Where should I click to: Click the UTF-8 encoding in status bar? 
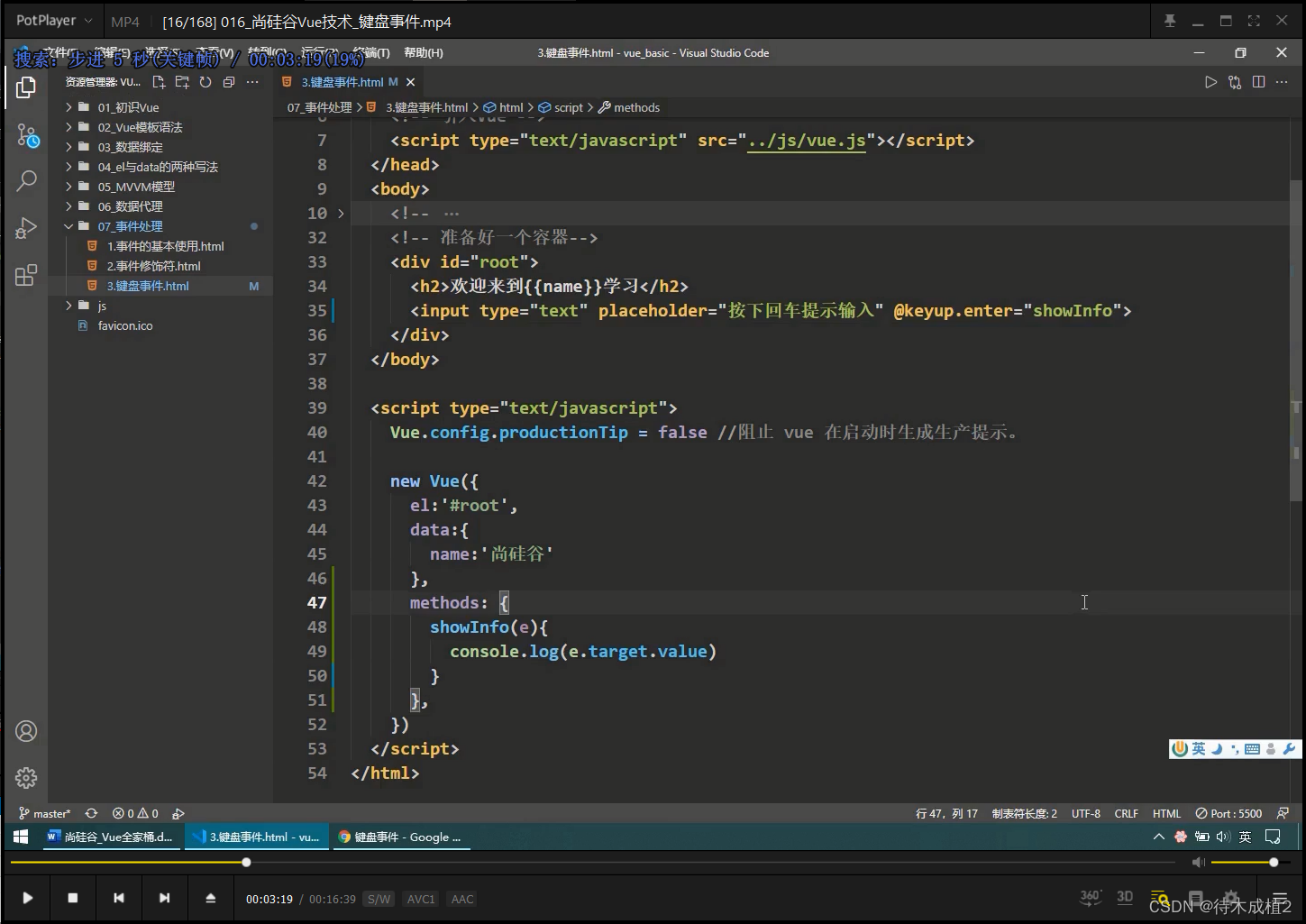point(1086,813)
